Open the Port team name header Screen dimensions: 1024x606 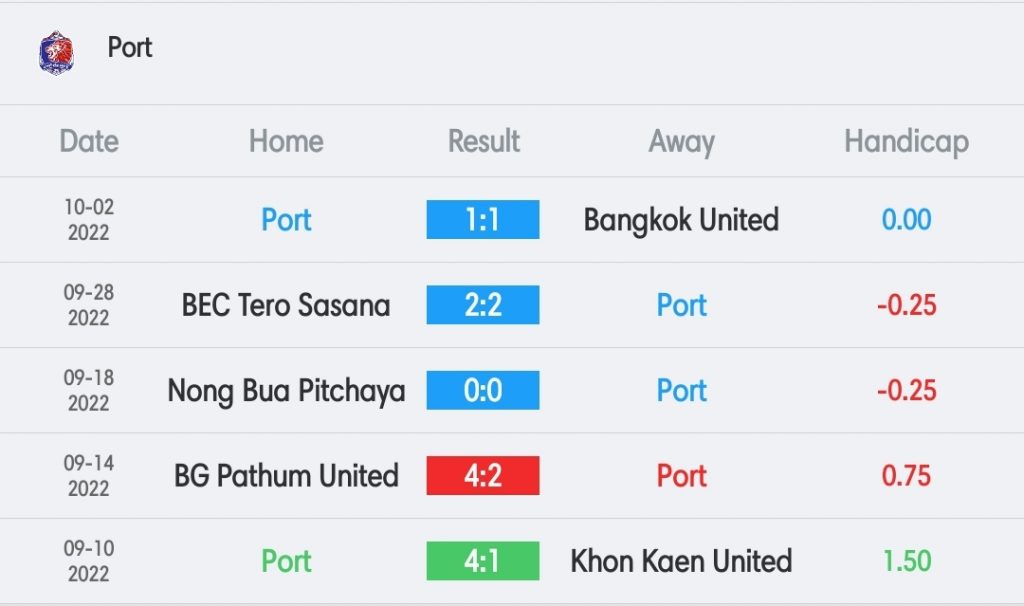coord(130,47)
